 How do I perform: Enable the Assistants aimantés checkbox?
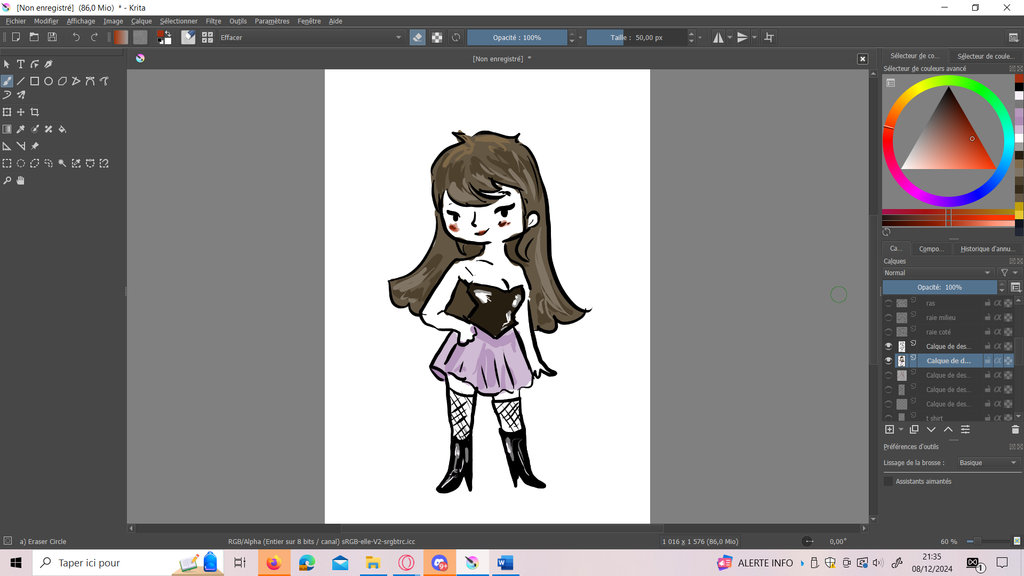click(888, 481)
